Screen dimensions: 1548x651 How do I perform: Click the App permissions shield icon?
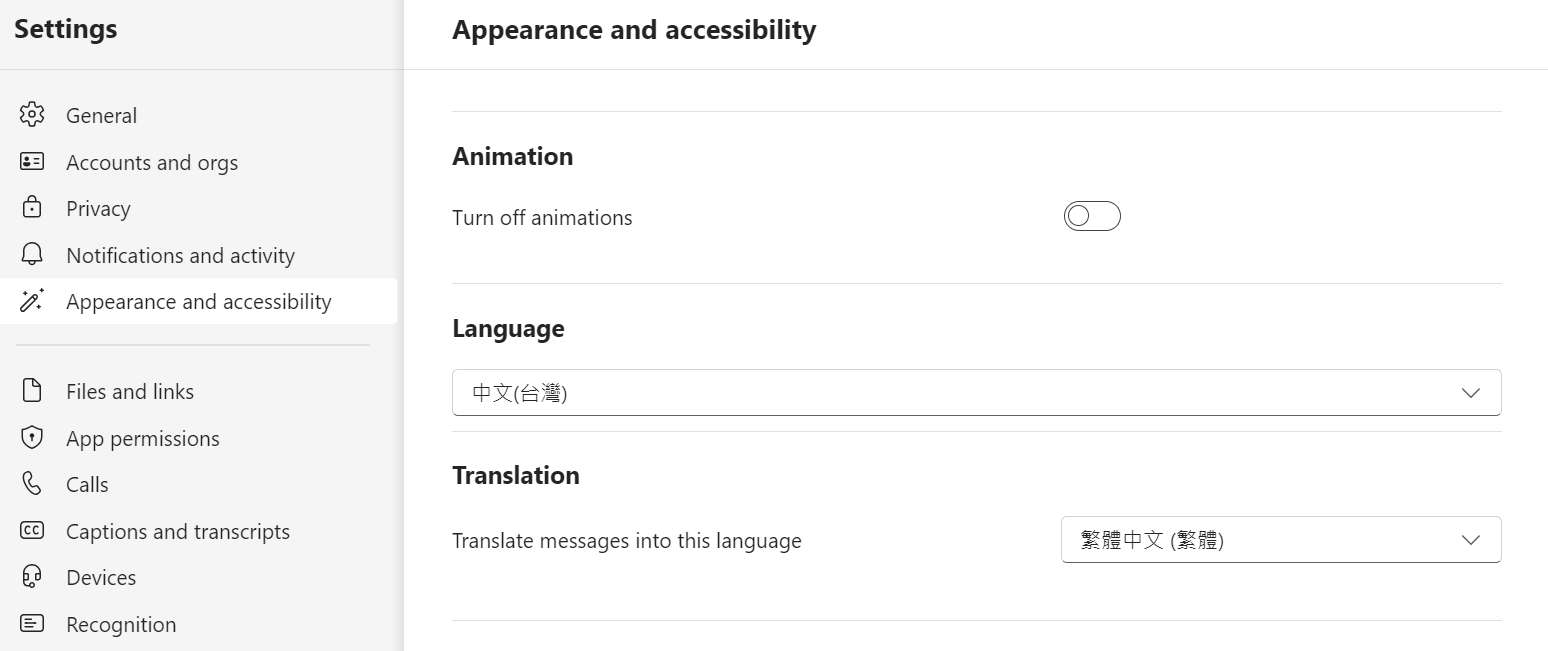[x=32, y=438]
